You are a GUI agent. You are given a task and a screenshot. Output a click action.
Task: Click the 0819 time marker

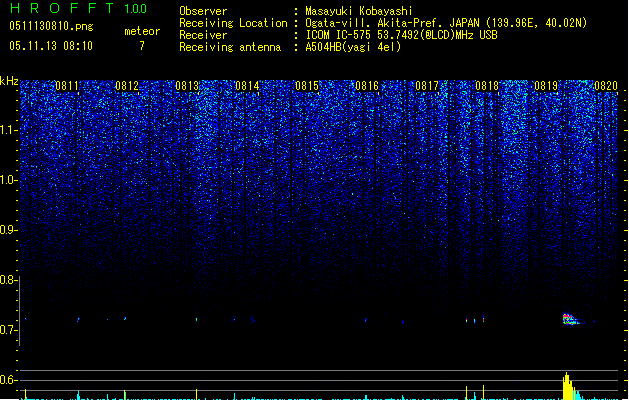click(546, 86)
